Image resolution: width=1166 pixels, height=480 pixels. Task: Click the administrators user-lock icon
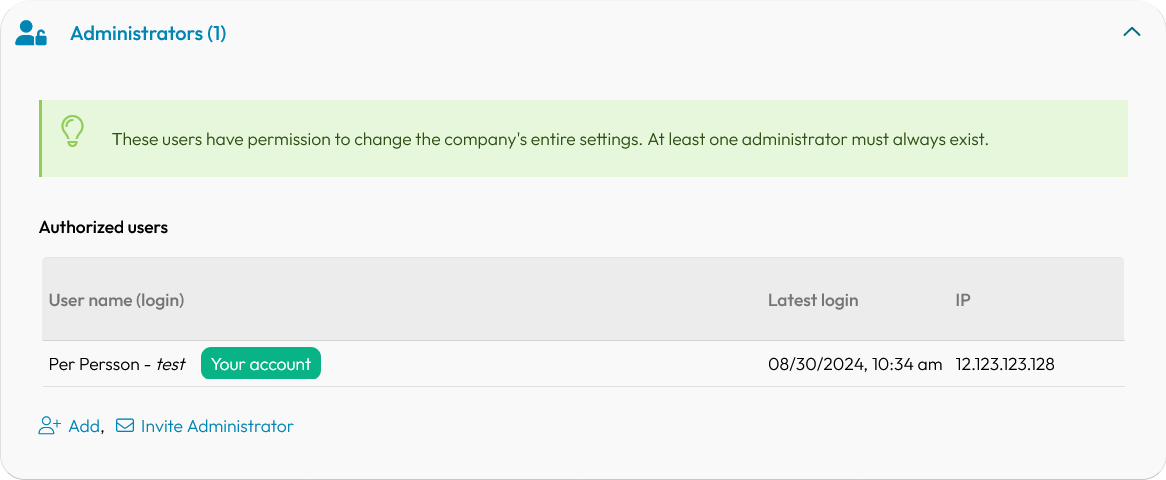pyautogui.click(x=31, y=33)
